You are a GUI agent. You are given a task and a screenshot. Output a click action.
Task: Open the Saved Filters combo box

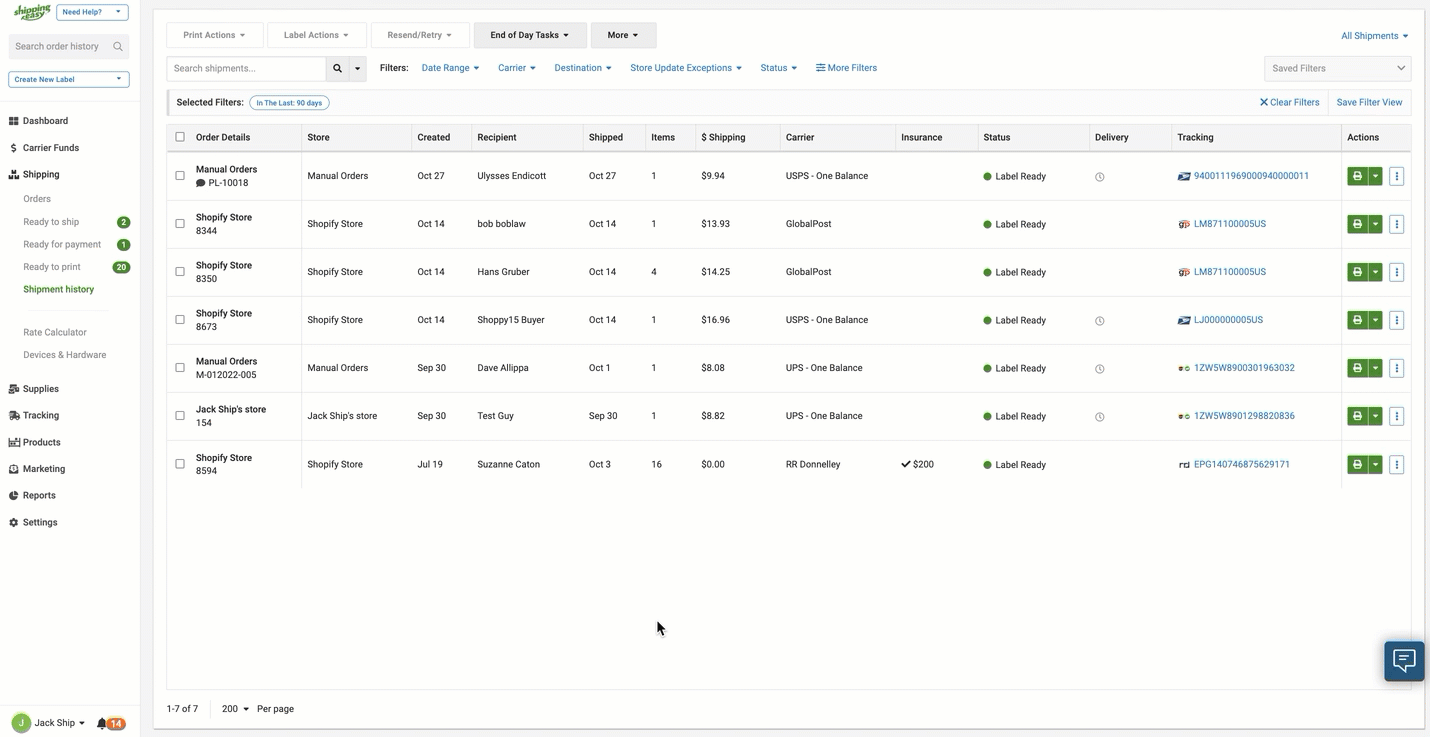pyautogui.click(x=1337, y=68)
